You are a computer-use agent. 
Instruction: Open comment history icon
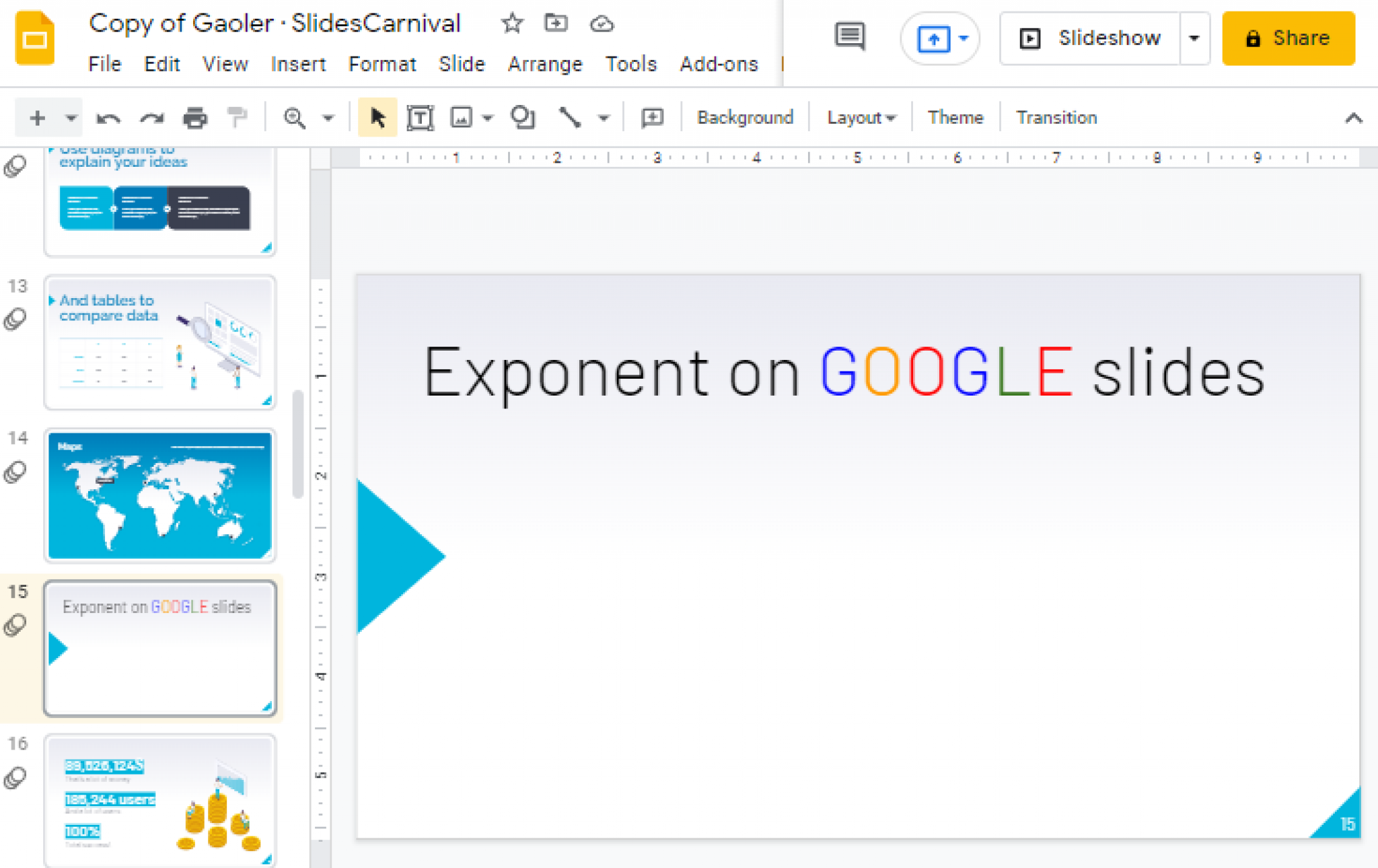[x=850, y=37]
